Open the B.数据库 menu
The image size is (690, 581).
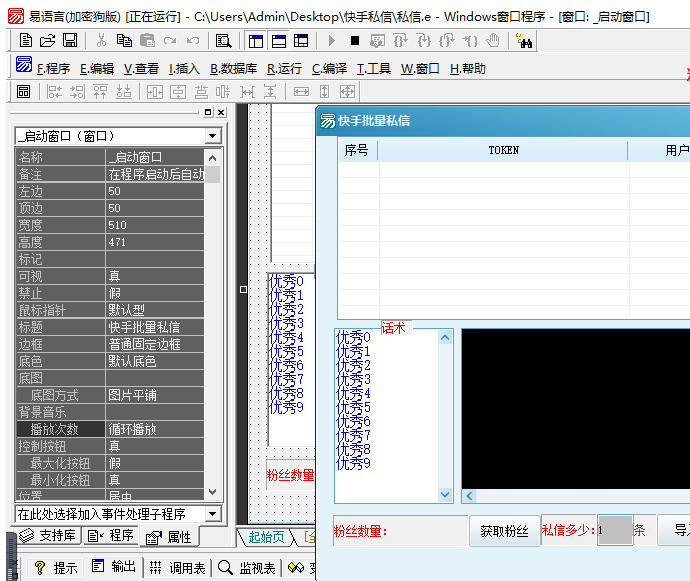(x=233, y=69)
